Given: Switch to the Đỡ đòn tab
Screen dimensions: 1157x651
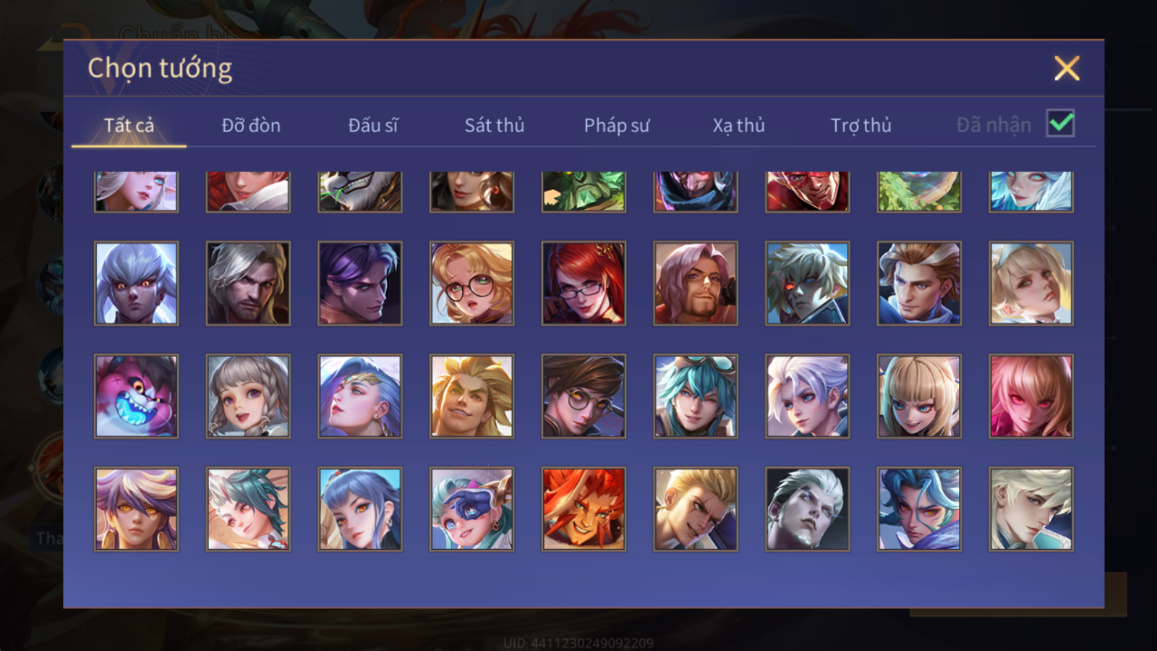Looking at the screenshot, I should [x=251, y=125].
